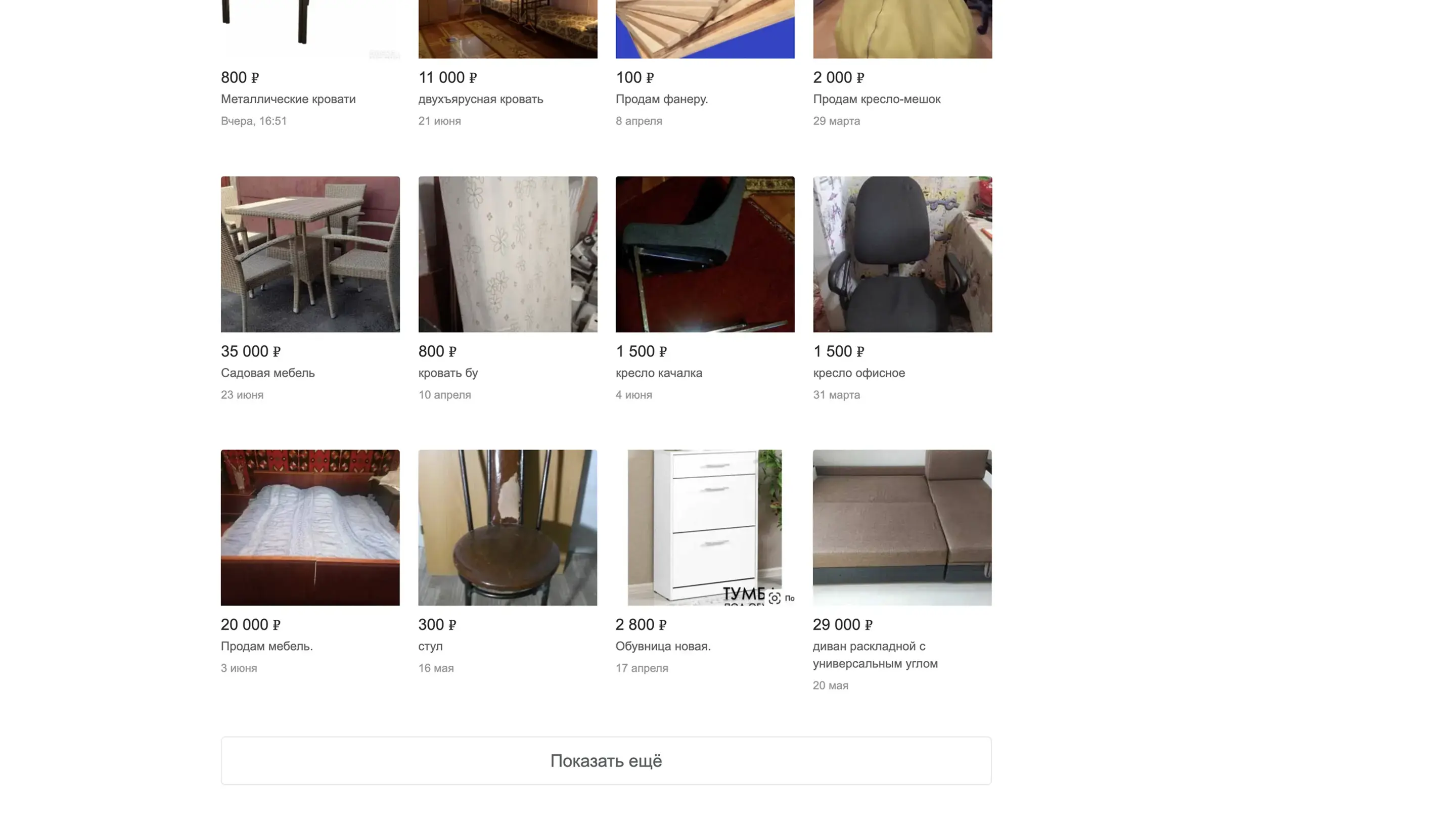The height and width of the screenshot is (819, 1456).
Task: Click the image search icon on shoe cabinet photo
Action: tap(775, 598)
